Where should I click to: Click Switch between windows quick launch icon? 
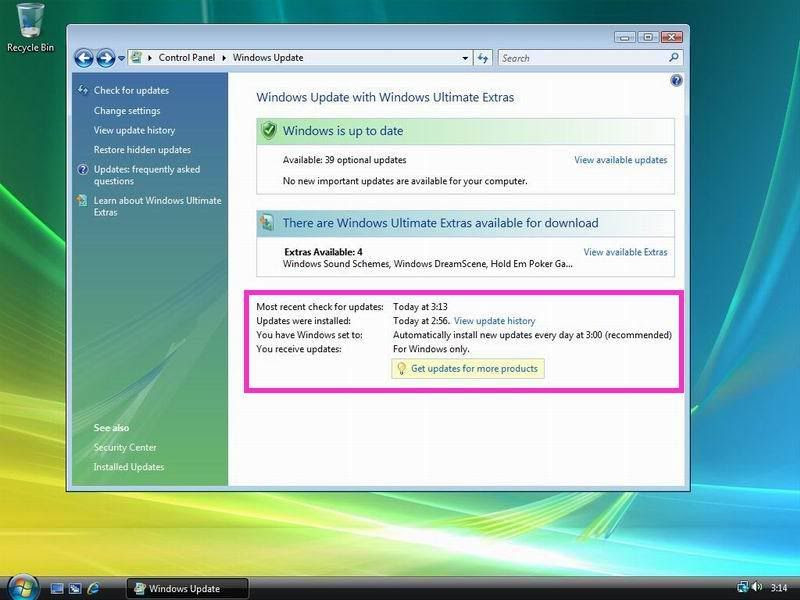coord(75,588)
